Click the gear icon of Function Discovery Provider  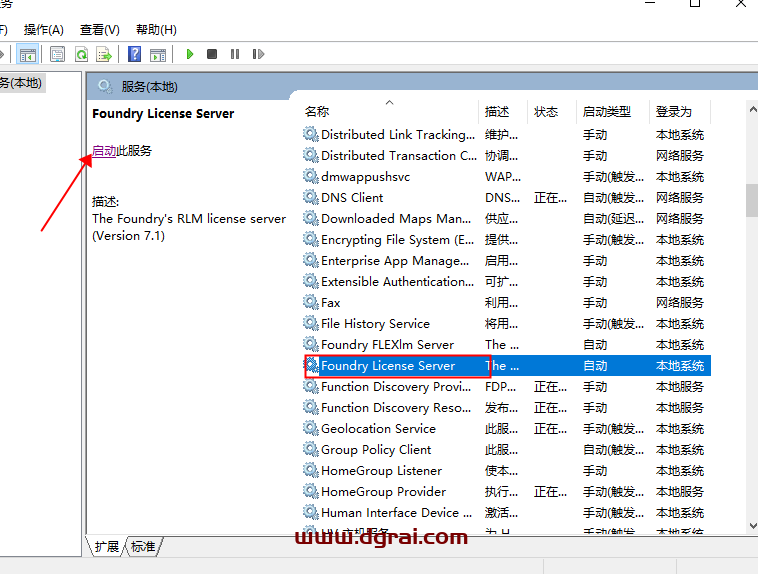click(x=310, y=386)
